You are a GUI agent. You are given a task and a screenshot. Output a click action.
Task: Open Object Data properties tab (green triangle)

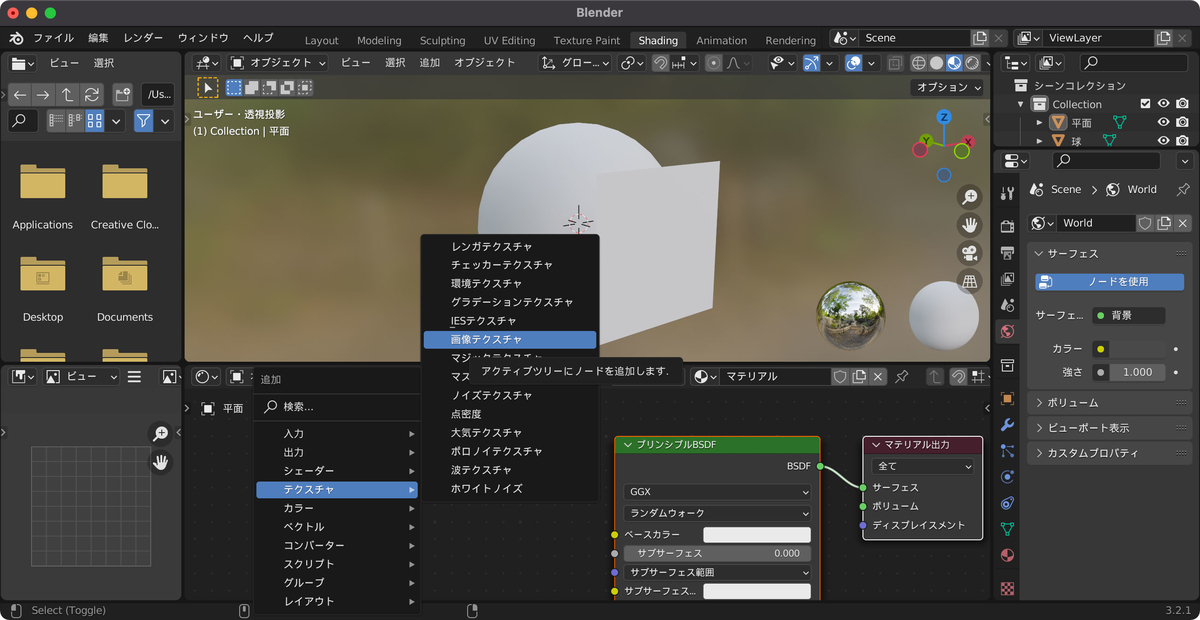tap(1007, 529)
